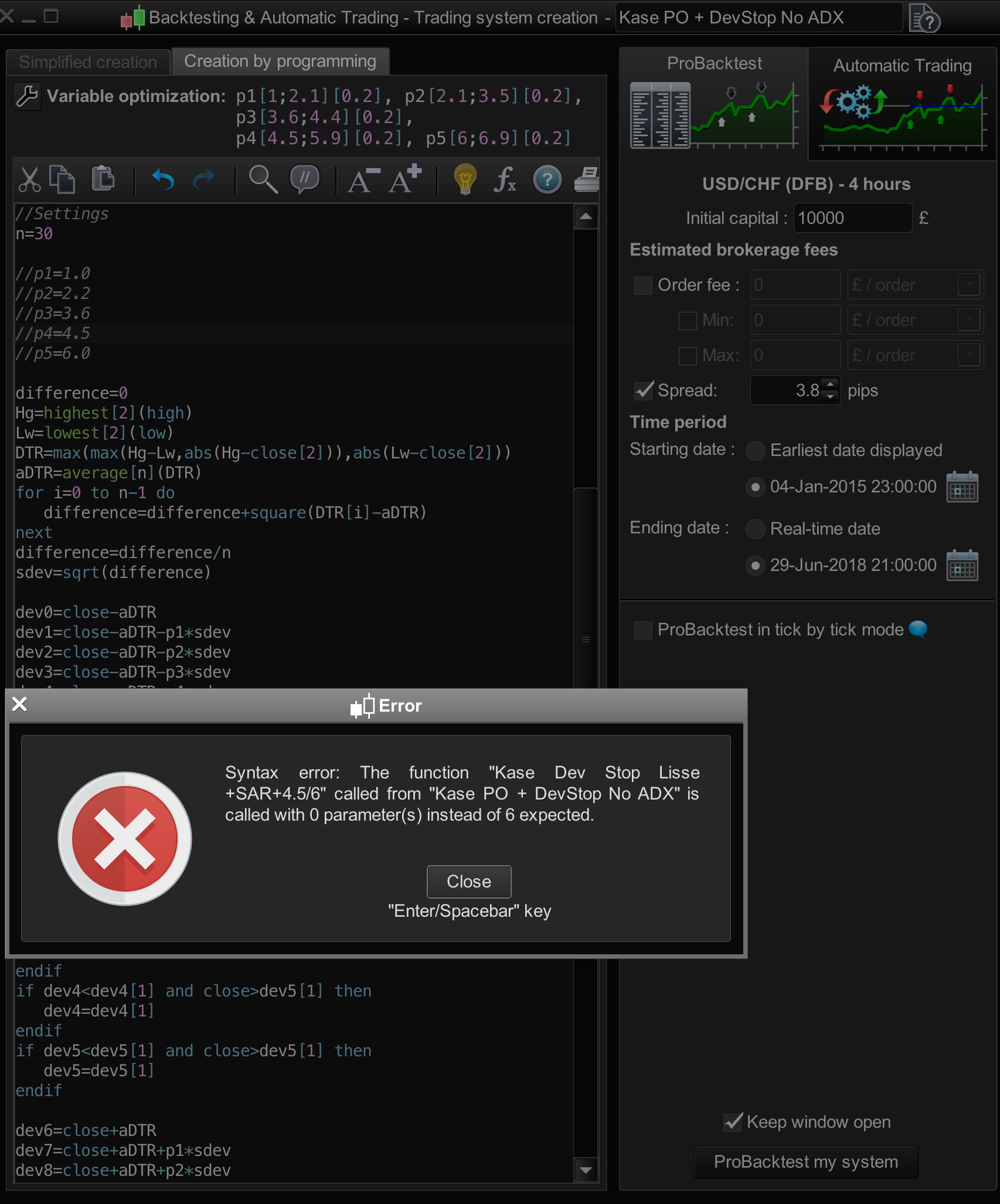Click the USD/CHF (DFB) - 4 hours label
This screenshot has height=1204, width=1000.
click(807, 184)
